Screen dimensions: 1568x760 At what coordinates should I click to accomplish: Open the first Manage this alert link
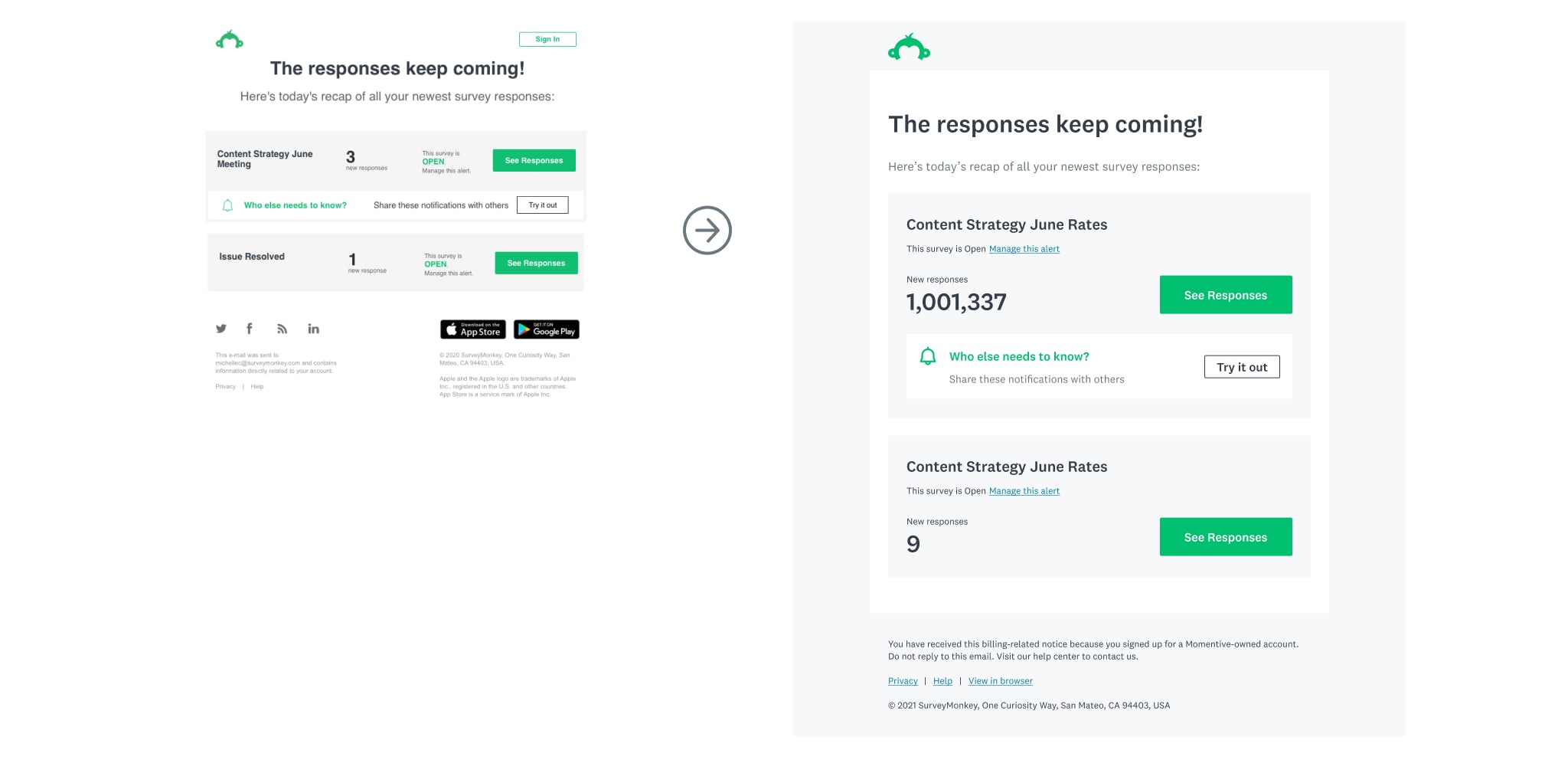point(1024,249)
